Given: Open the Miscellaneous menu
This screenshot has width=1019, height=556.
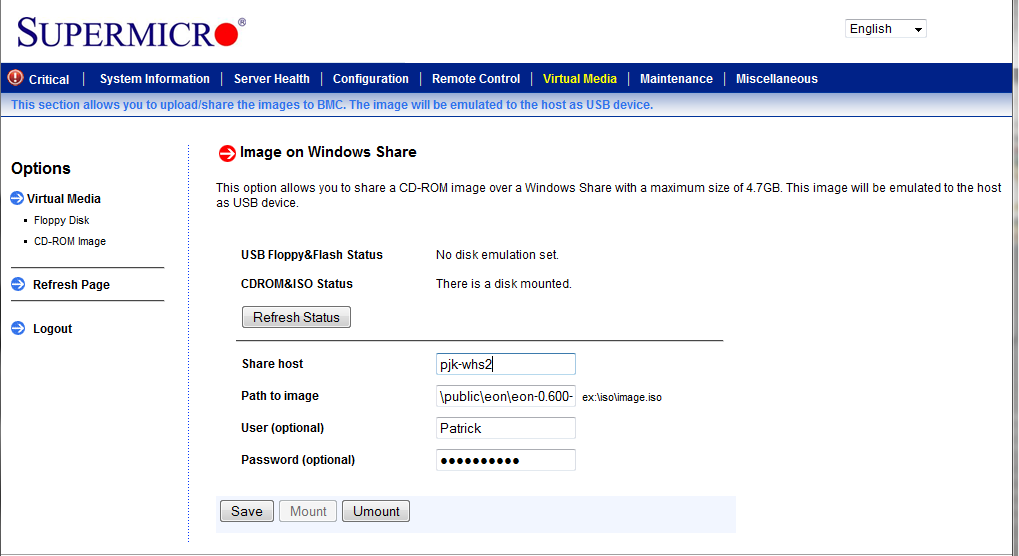Looking at the screenshot, I should point(777,79).
